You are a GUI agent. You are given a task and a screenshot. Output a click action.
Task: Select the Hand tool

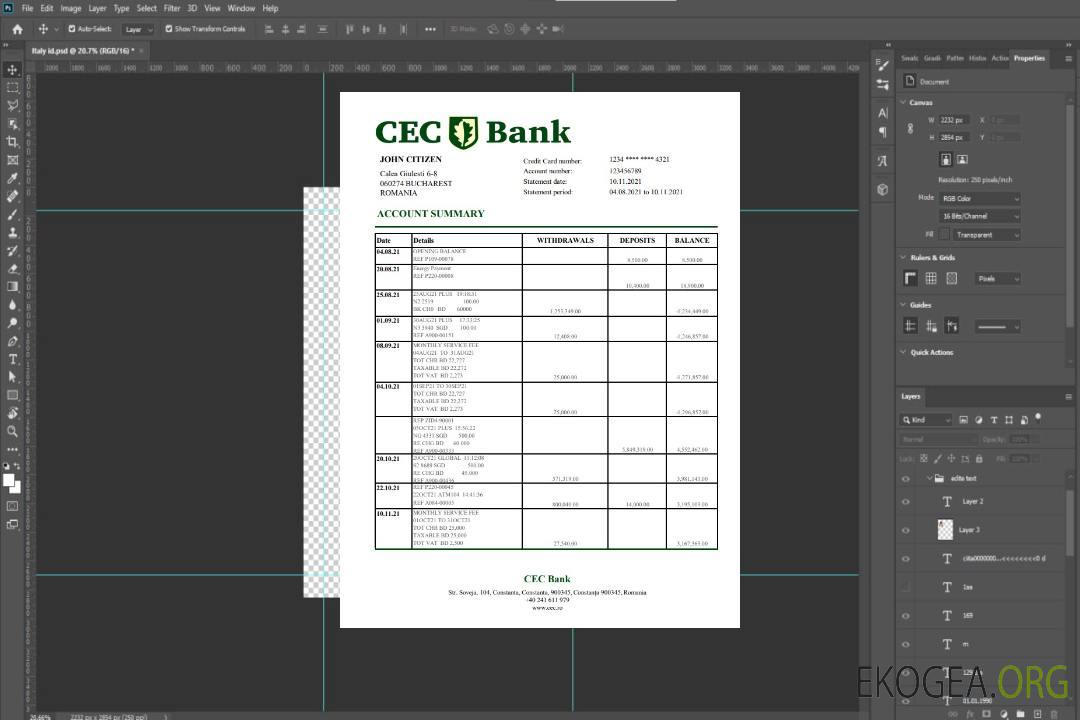(x=12, y=413)
